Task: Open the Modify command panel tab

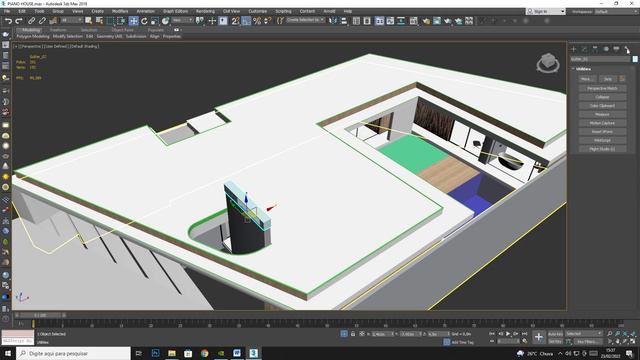Action: pyautogui.click(x=584, y=49)
